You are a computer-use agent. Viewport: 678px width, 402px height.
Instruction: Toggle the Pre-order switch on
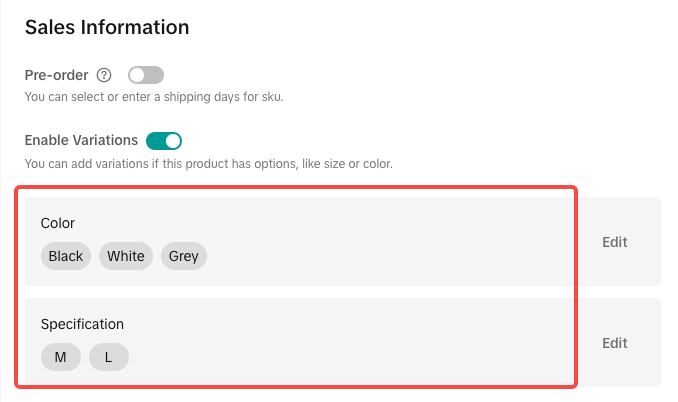(146, 75)
